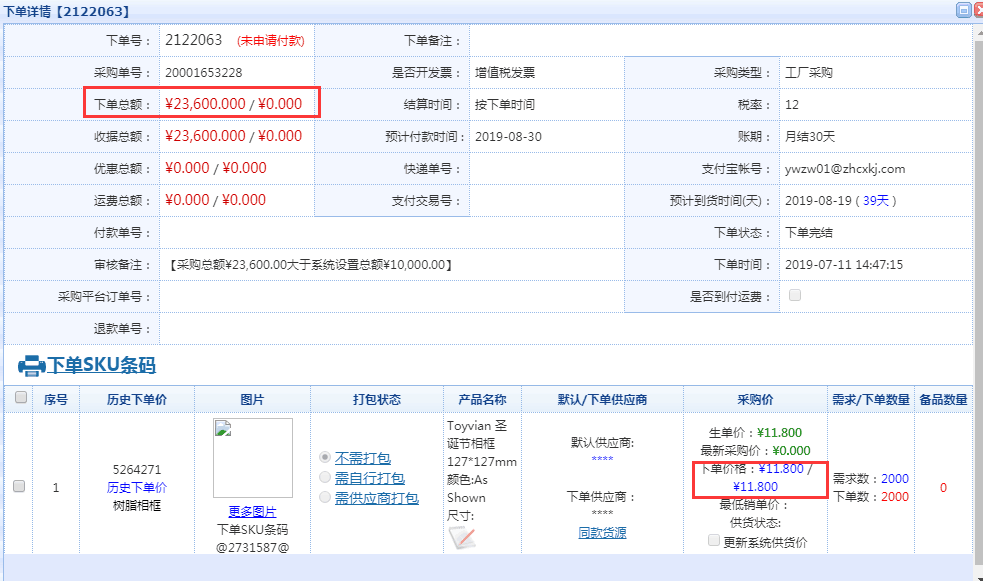Click the 更多图片 link

252,512
